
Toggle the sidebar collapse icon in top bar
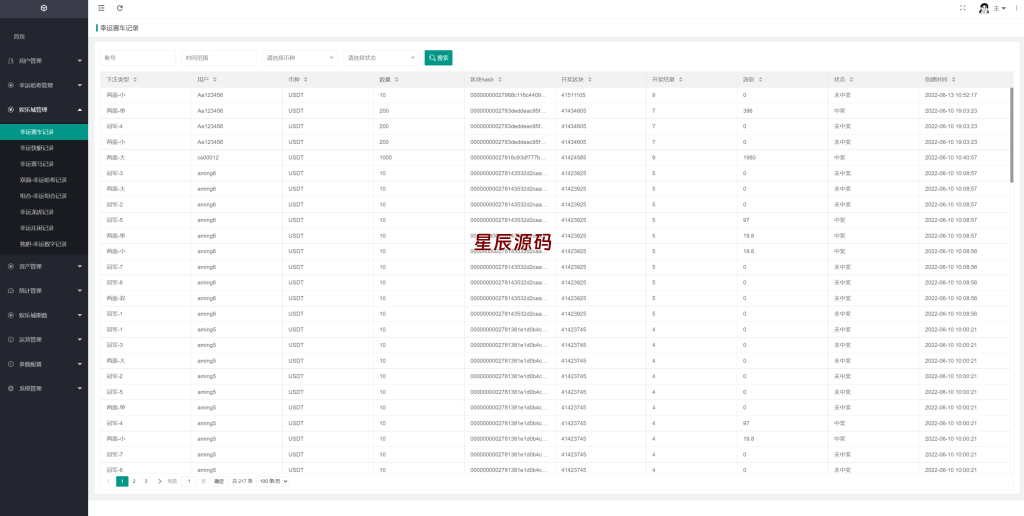click(101, 8)
